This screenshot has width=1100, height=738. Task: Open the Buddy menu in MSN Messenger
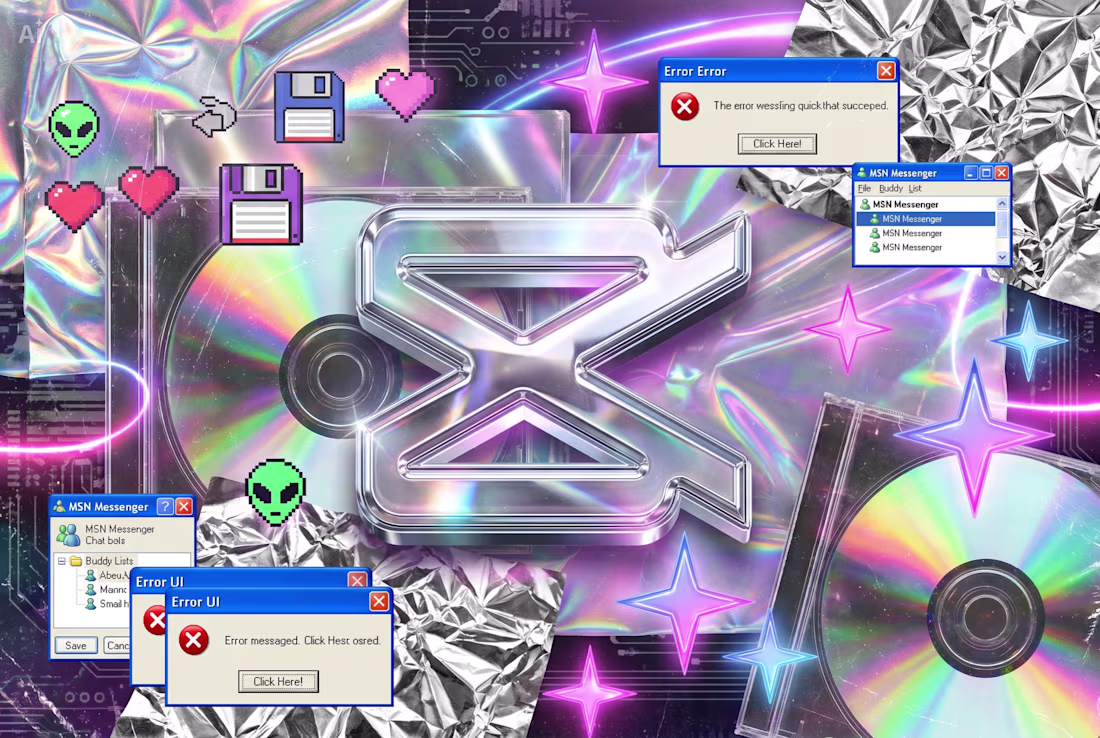pyautogui.click(x=891, y=189)
